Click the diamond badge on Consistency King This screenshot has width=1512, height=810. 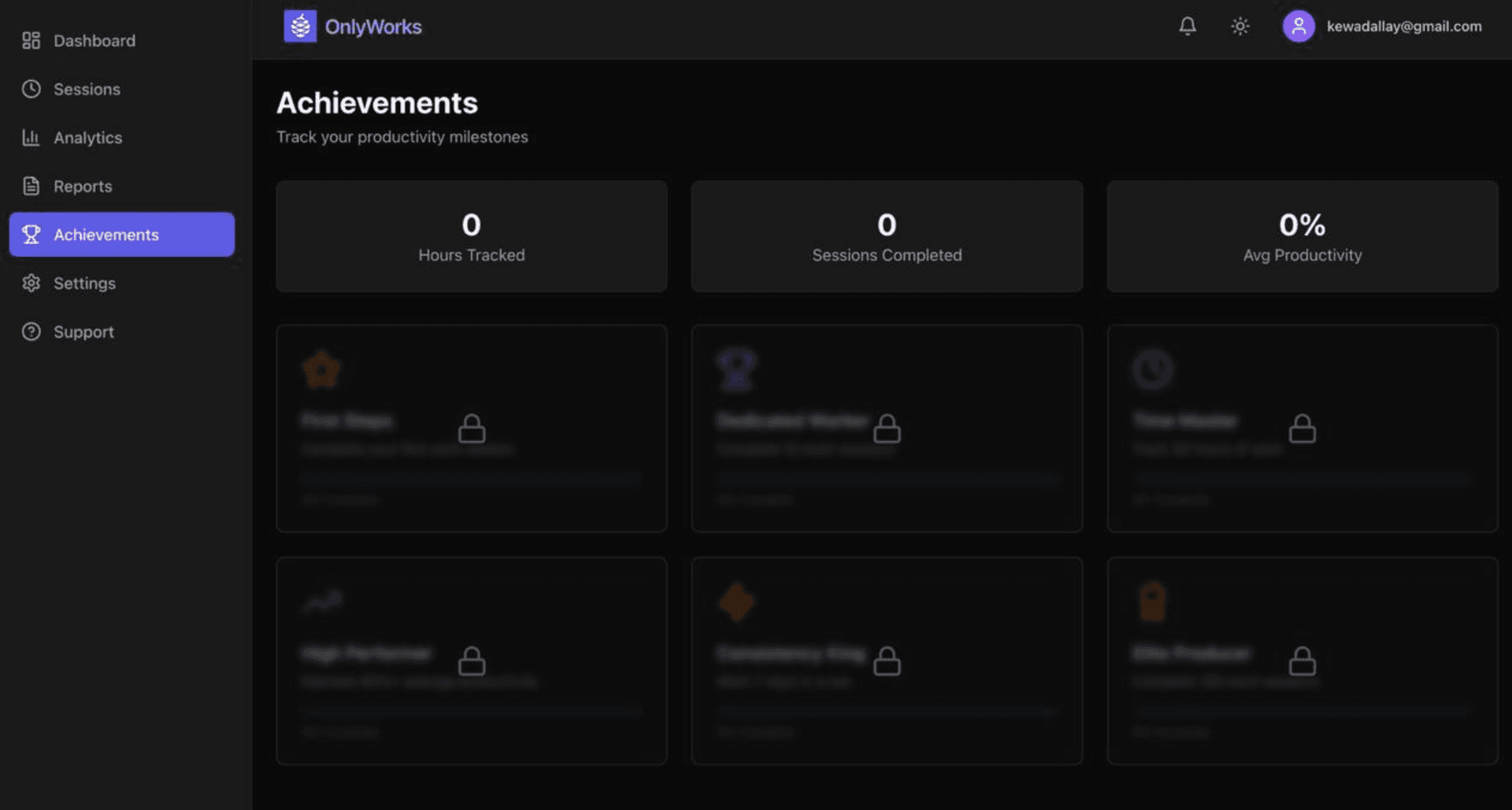pos(737,601)
